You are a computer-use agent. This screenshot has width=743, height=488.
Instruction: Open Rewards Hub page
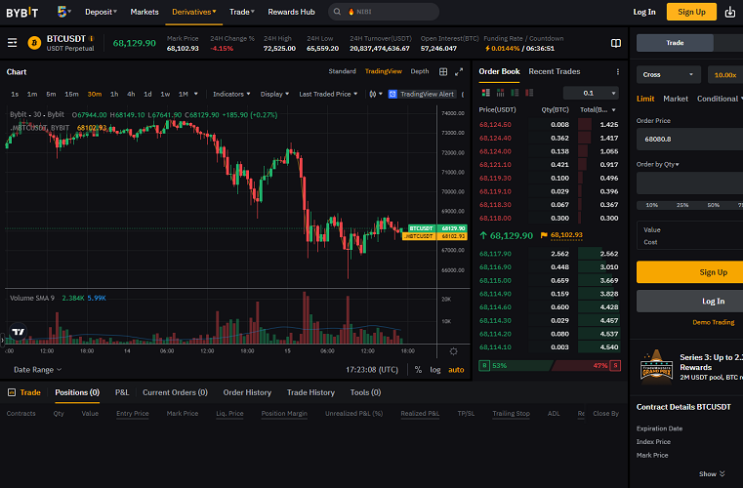[x=291, y=12]
